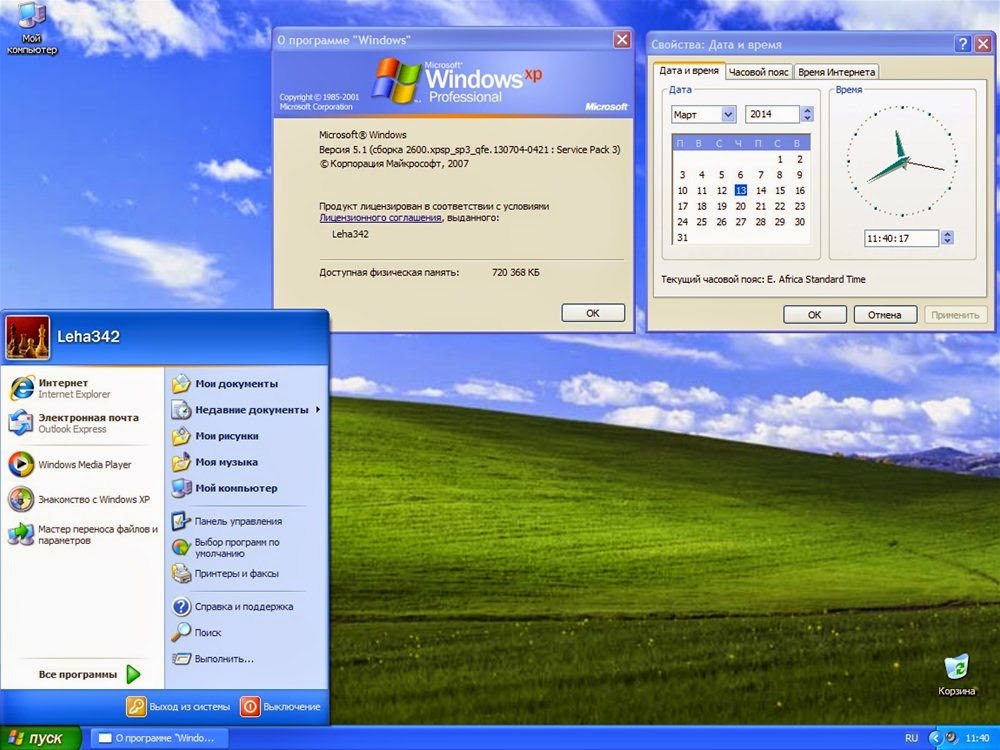Click the year field showing 2014
Viewport: 1000px width, 750px height.
(x=772, y=114)
